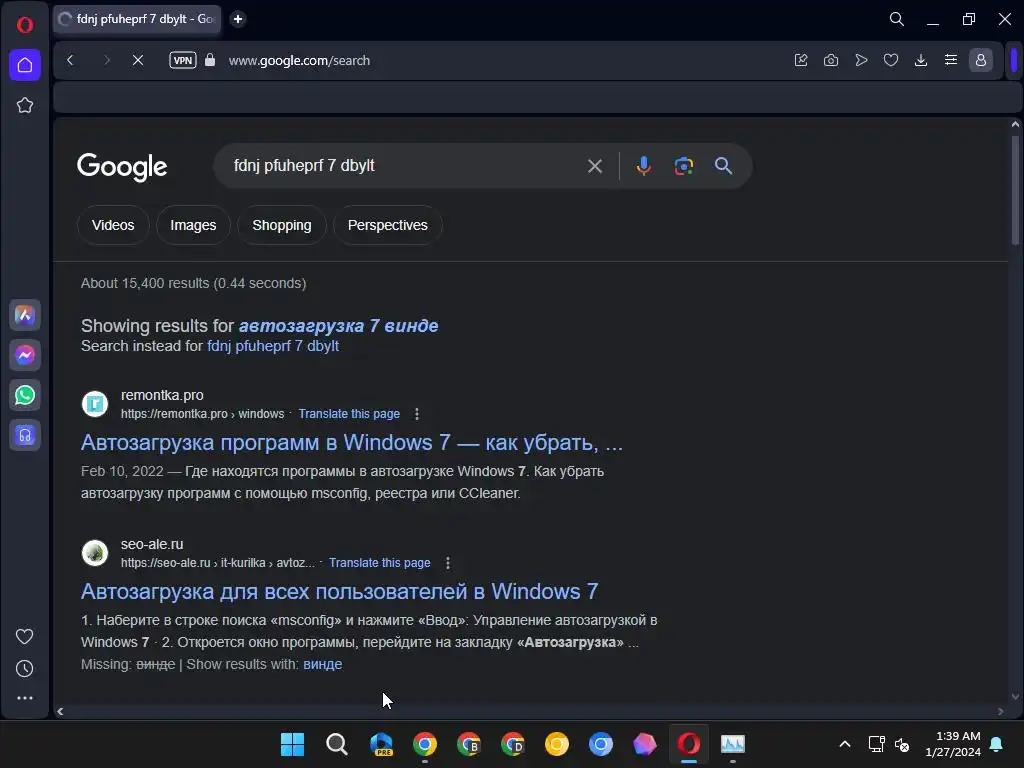Open the Opera menu logo

pyautogui.click(x=25, y=25)
